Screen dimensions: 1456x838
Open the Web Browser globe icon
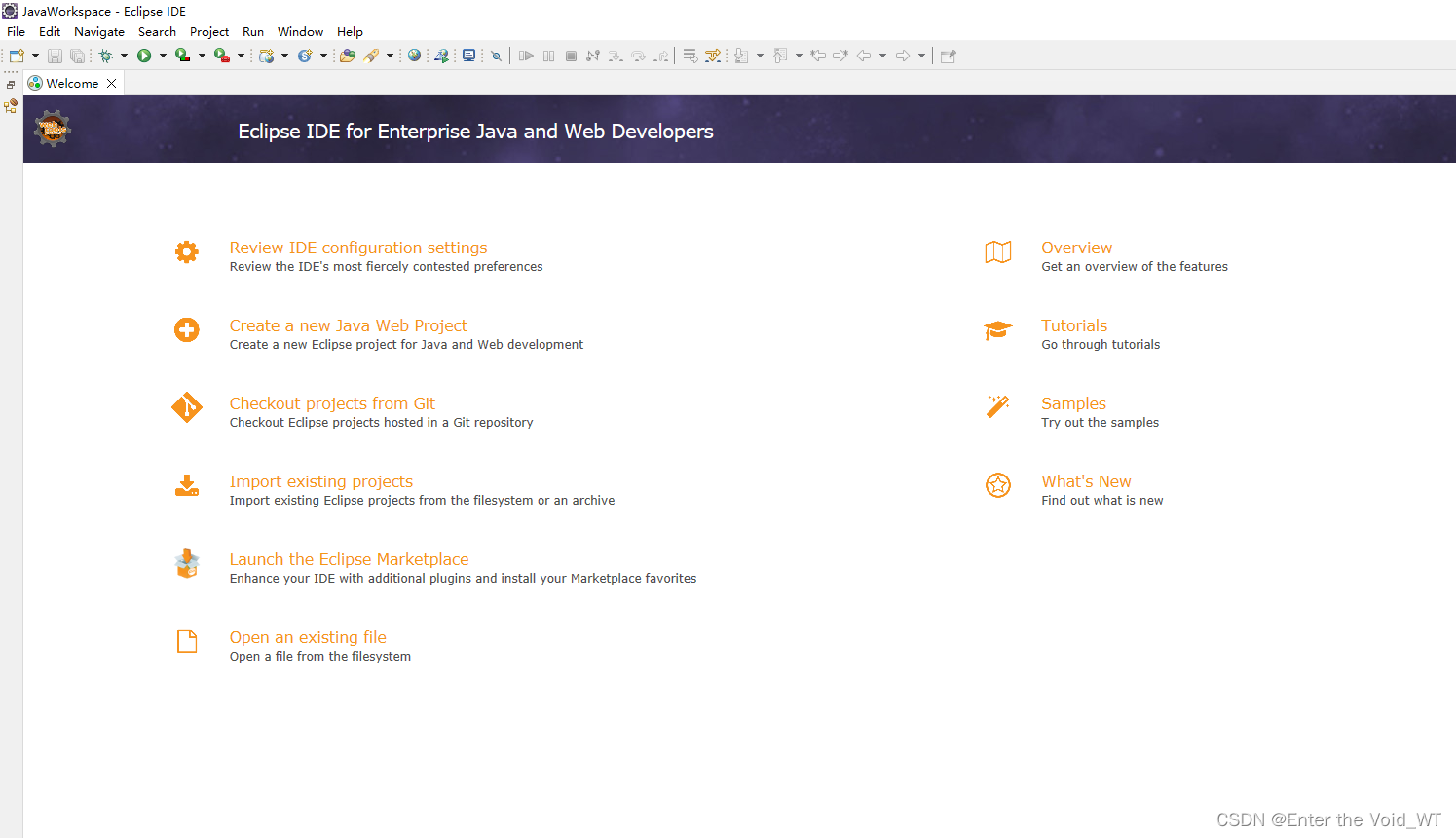(x=414, y=56)
